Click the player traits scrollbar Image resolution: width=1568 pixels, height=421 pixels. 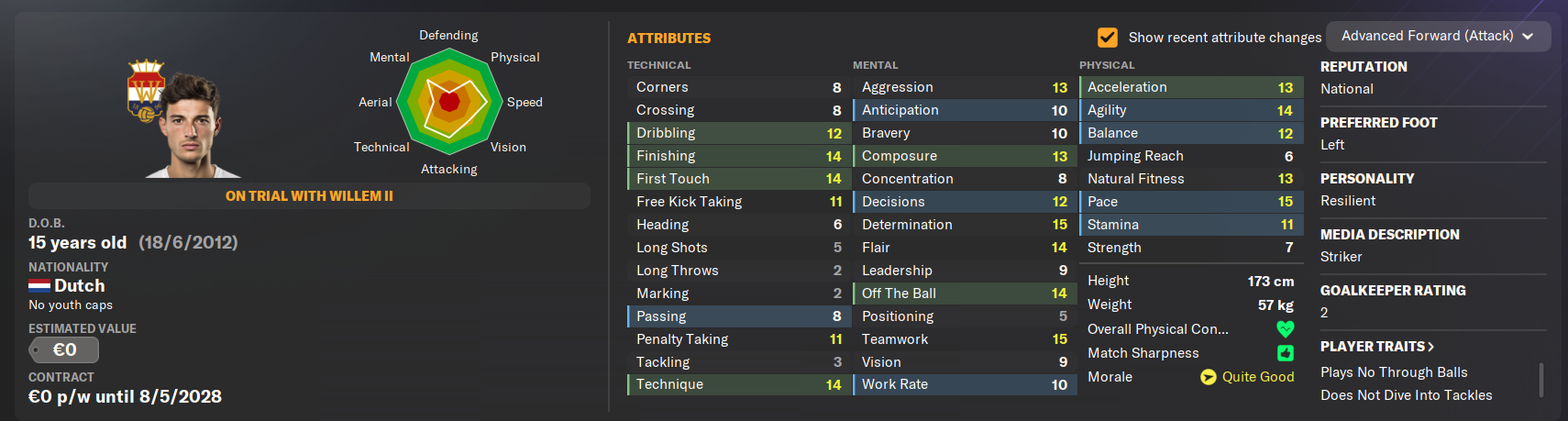pos(1540,380)
